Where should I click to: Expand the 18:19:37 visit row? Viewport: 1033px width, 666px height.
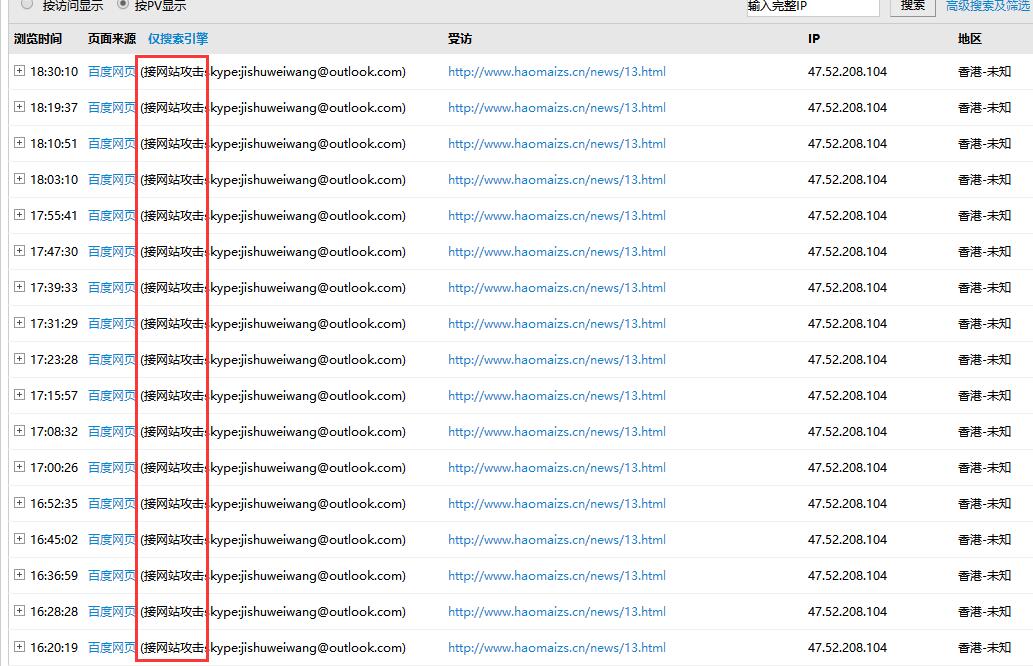19,107
